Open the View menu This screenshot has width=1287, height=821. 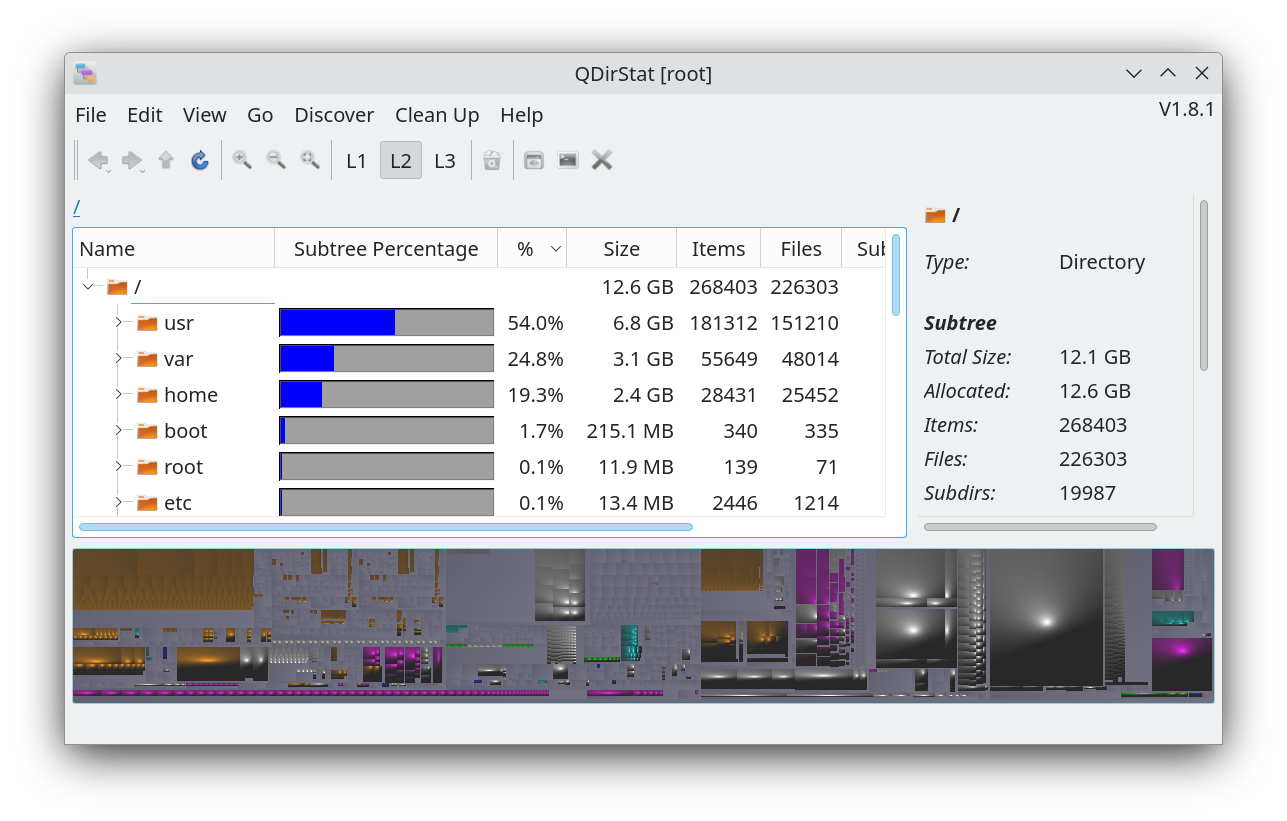click(x=204, y=115)
